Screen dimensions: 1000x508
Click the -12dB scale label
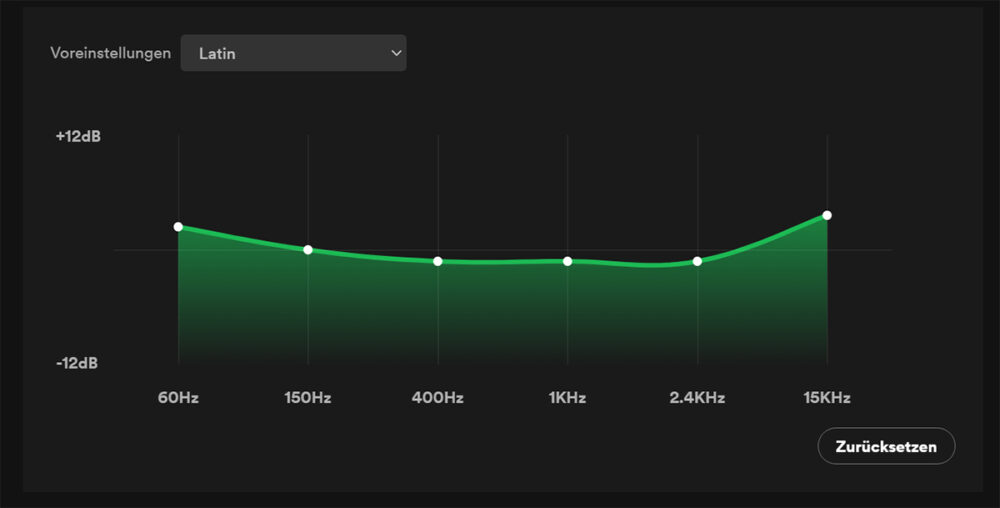pyautogui.click(x=78, y=363)
